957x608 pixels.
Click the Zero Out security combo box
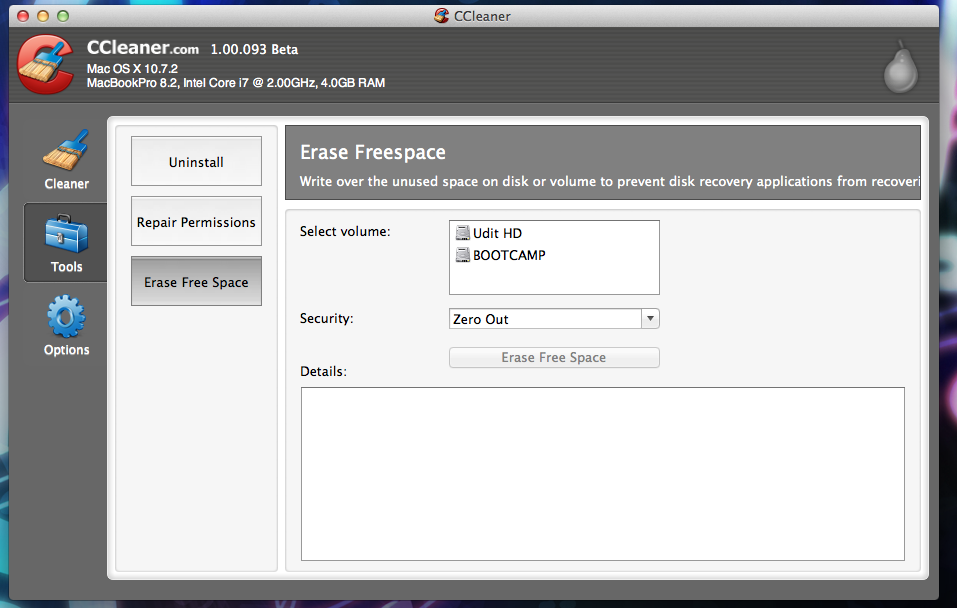click(554, 319)
